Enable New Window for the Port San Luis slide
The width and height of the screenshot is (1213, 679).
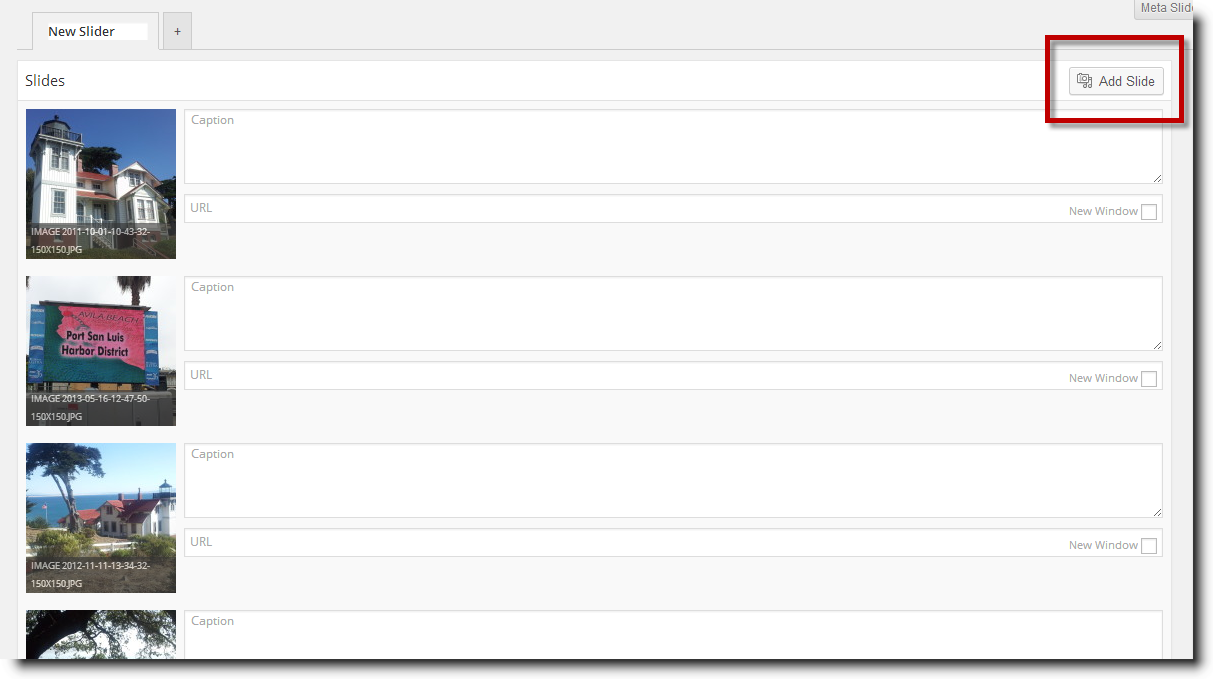point(1149,379)
